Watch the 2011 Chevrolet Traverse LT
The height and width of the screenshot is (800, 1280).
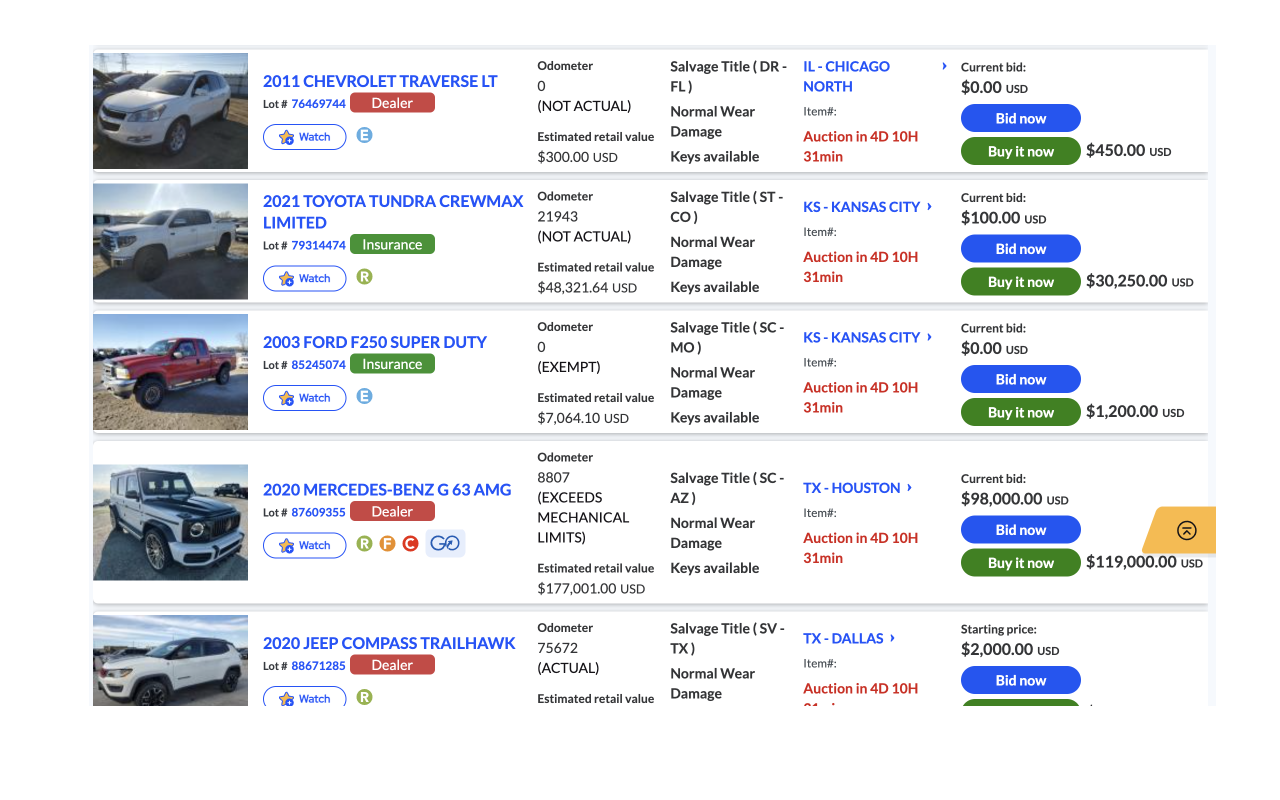[305, 137]
